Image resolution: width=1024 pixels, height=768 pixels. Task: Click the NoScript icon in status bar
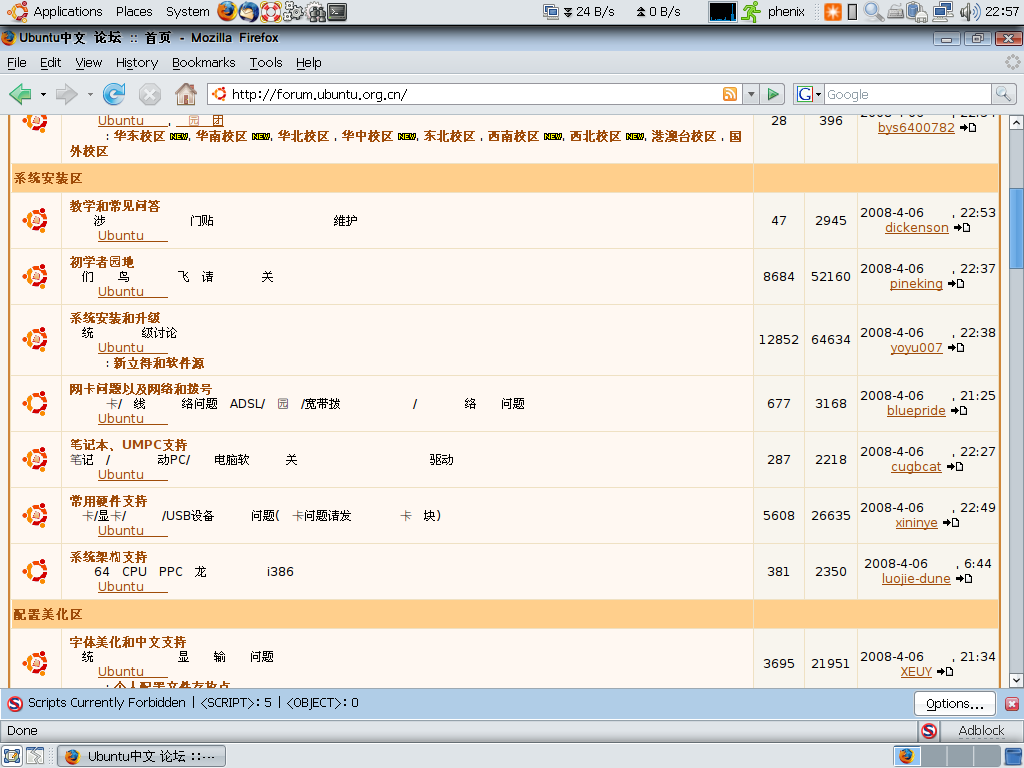tap(929, 731)
